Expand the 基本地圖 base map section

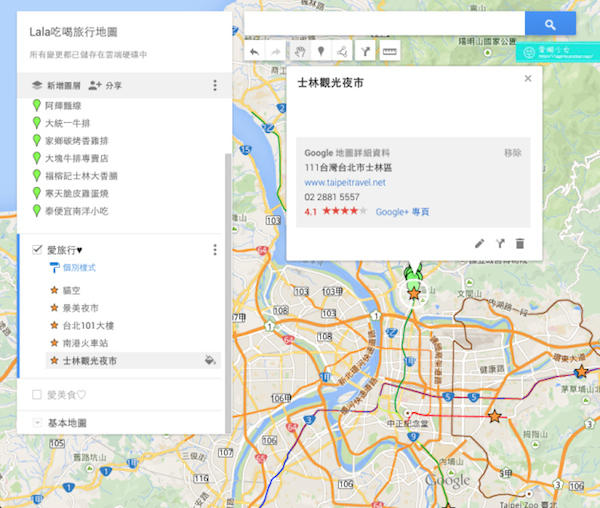click(38, 423)
